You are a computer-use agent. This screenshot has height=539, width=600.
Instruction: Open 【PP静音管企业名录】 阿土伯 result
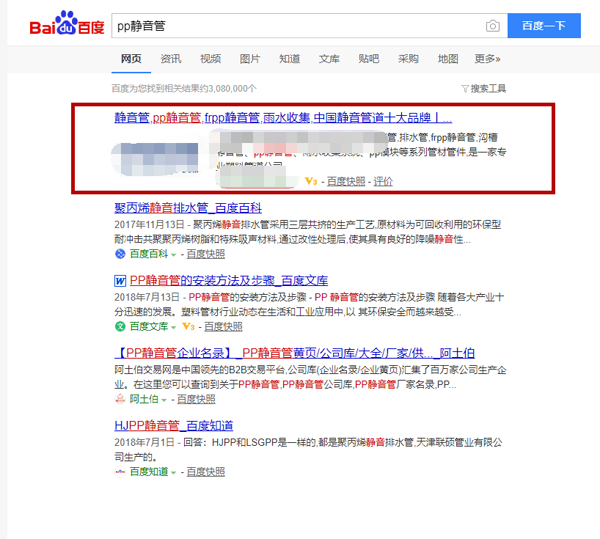pos(294,353)
